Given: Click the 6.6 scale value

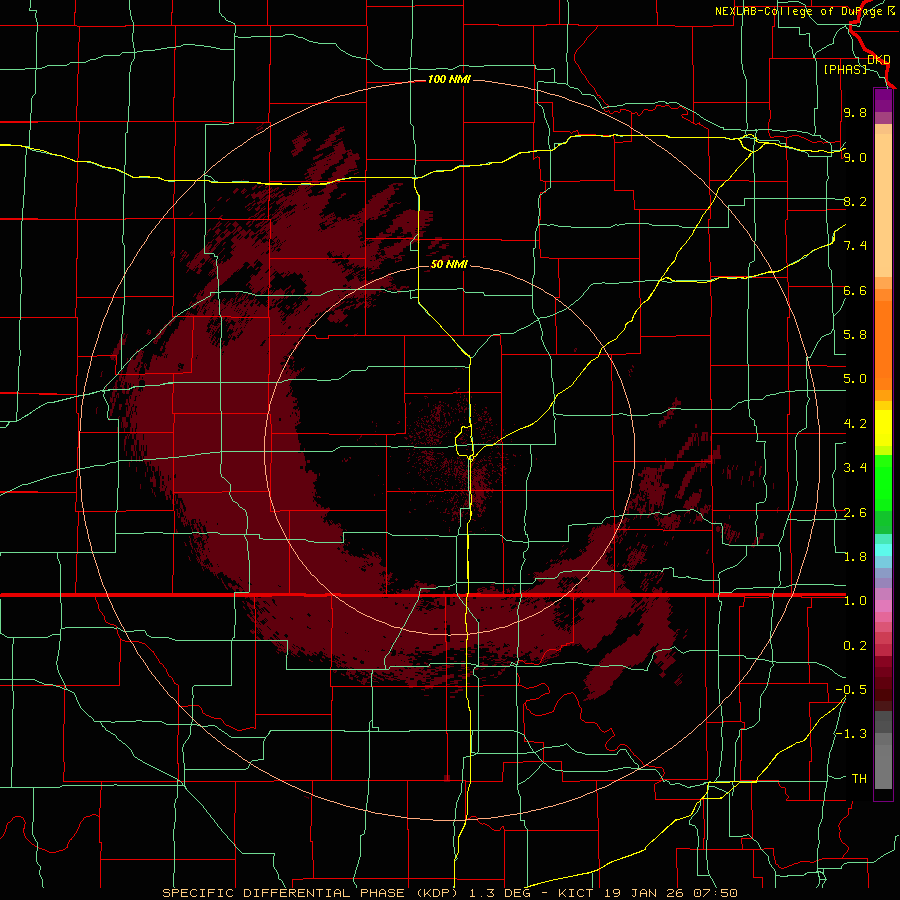Looking at the screenshot, I should [855, 290].
